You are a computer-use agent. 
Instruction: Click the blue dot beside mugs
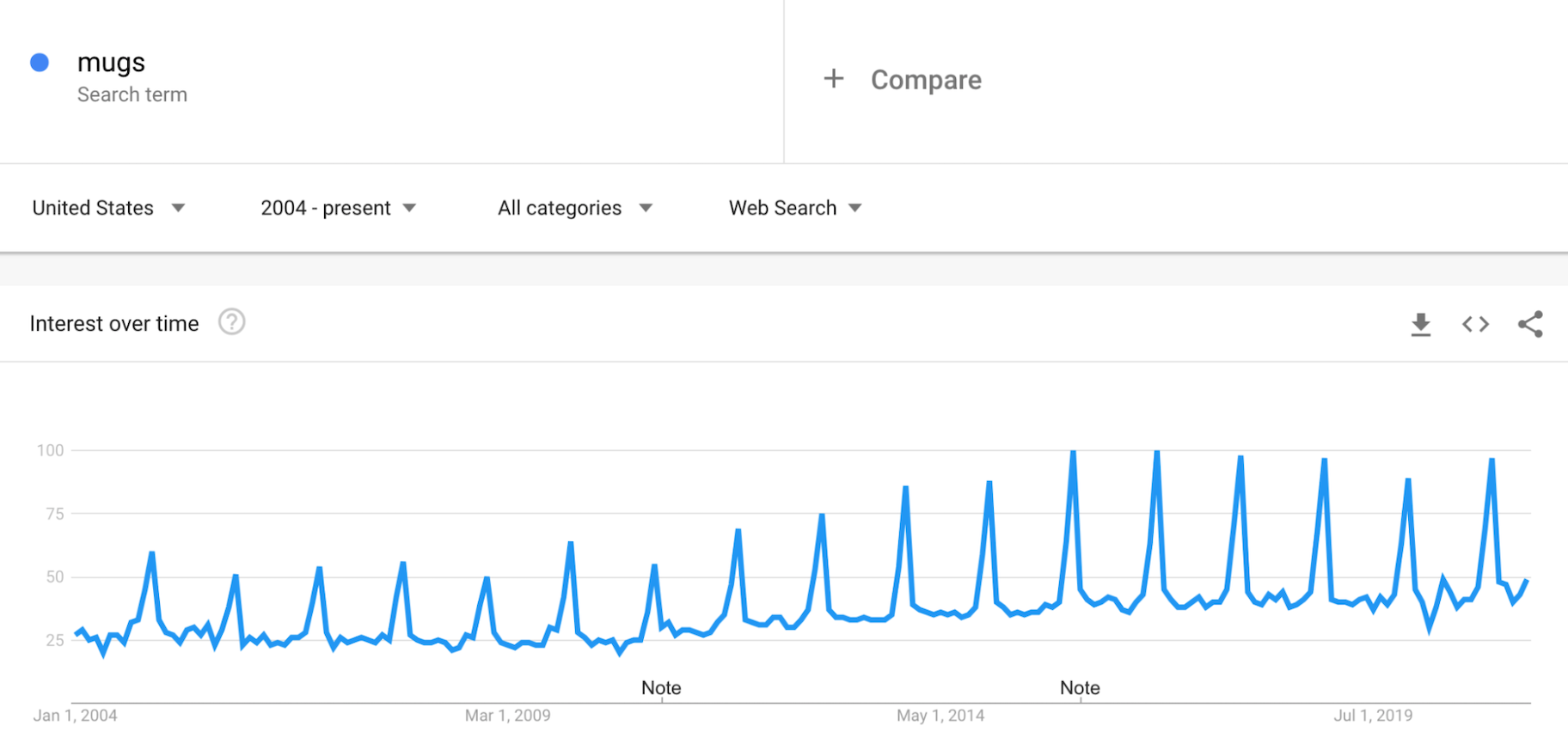click(x=40, y=63)
